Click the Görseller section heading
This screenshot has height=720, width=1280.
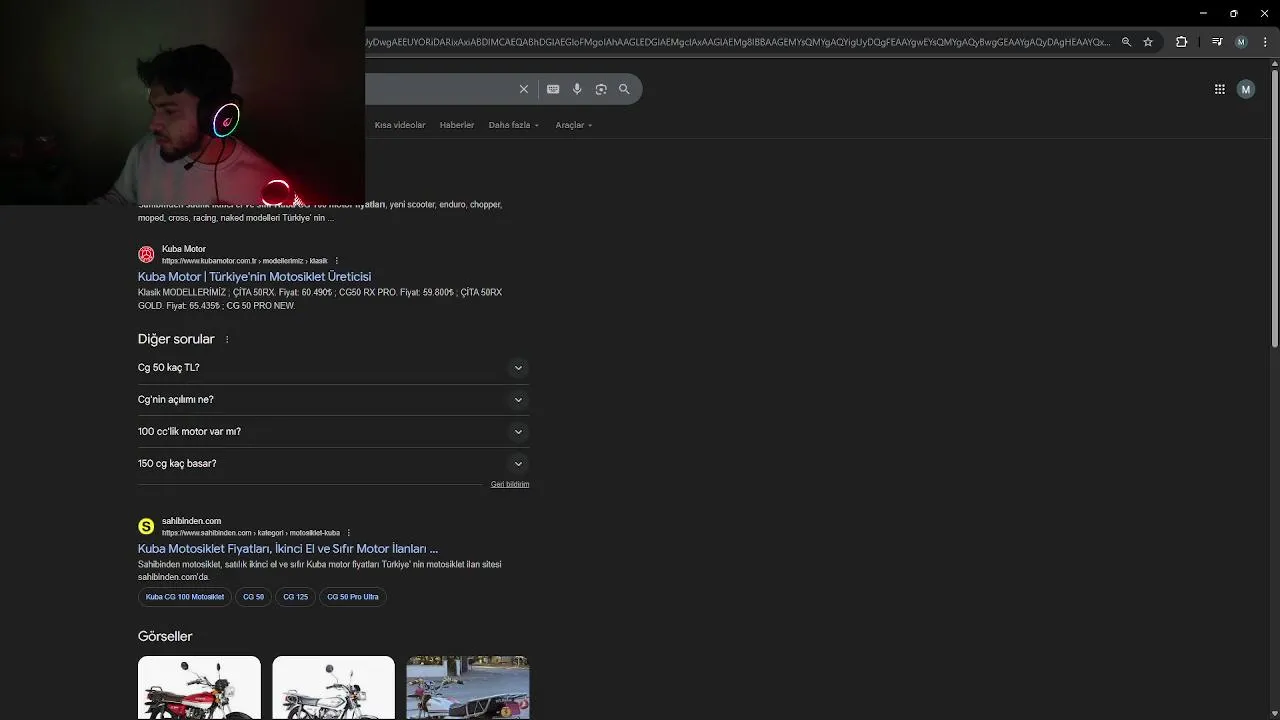tap(165, 636)
